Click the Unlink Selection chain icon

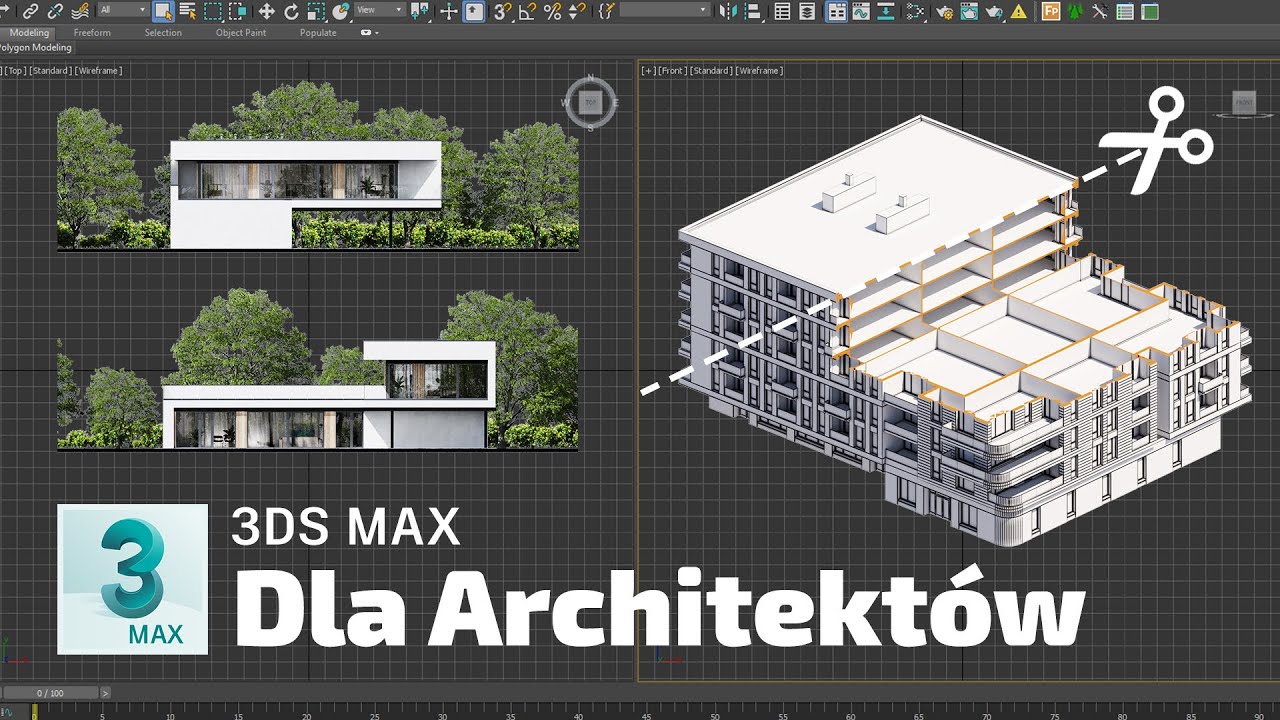55,11
